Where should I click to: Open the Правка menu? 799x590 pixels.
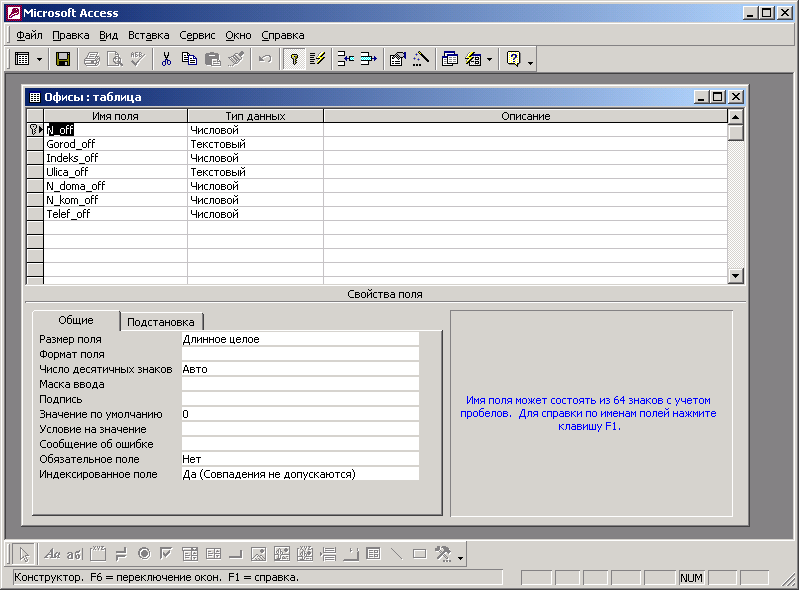(71, 35)
